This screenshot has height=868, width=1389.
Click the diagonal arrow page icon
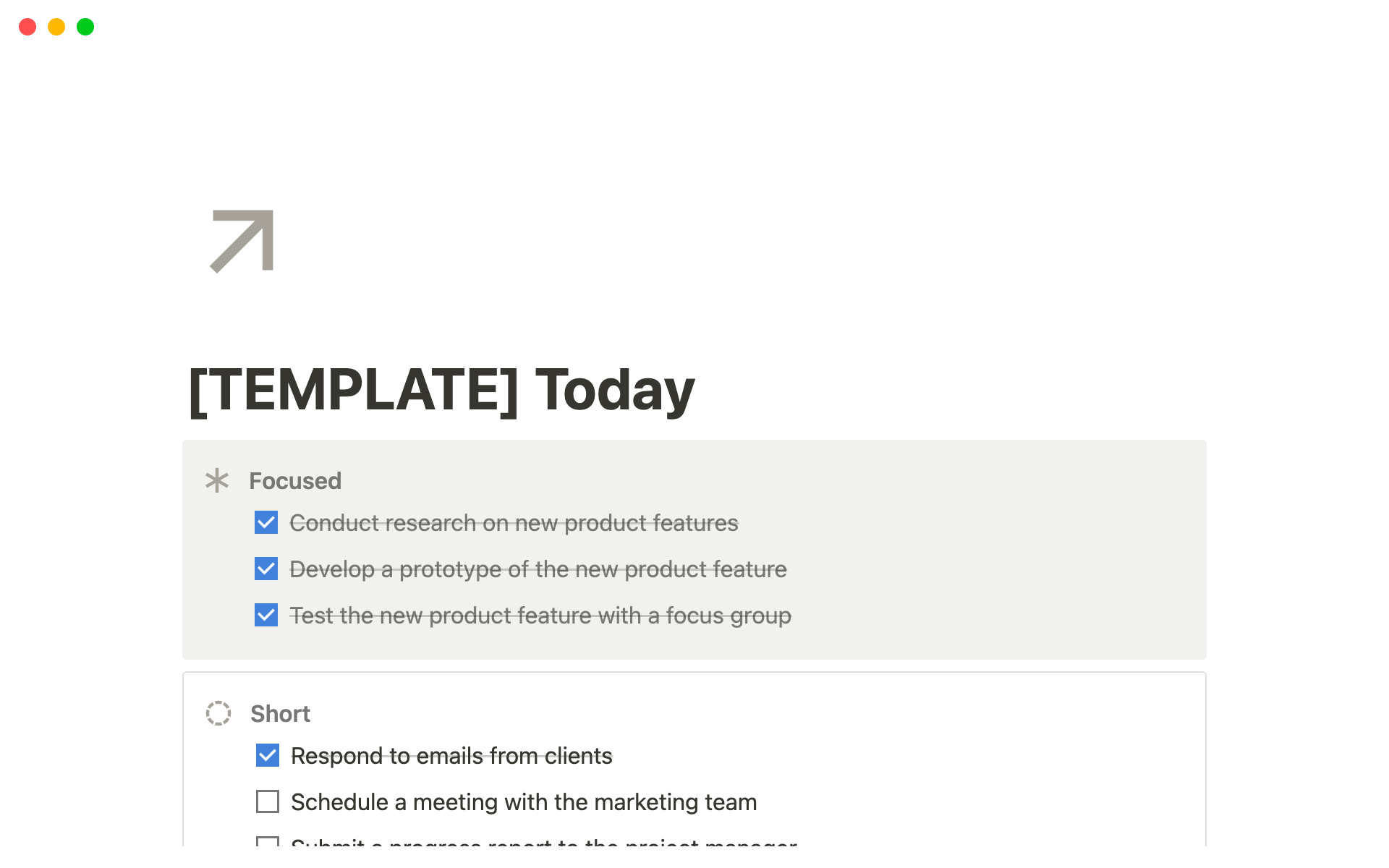[x=242, y=242]
